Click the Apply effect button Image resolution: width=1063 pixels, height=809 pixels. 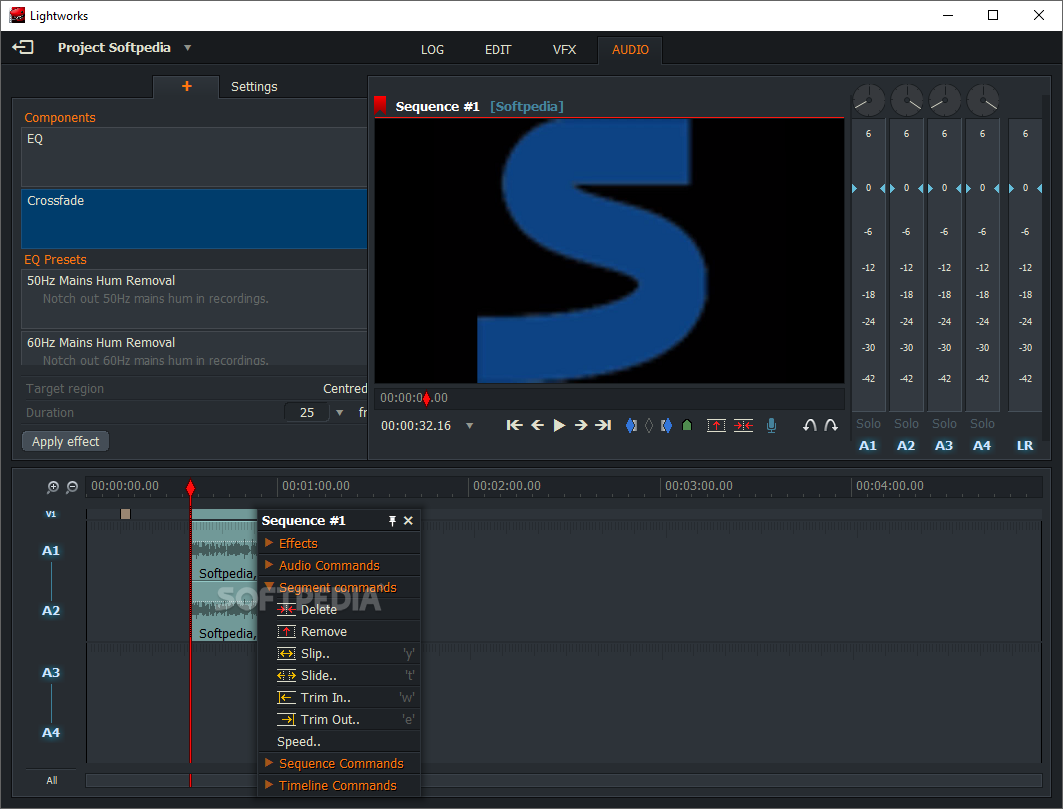66,441
